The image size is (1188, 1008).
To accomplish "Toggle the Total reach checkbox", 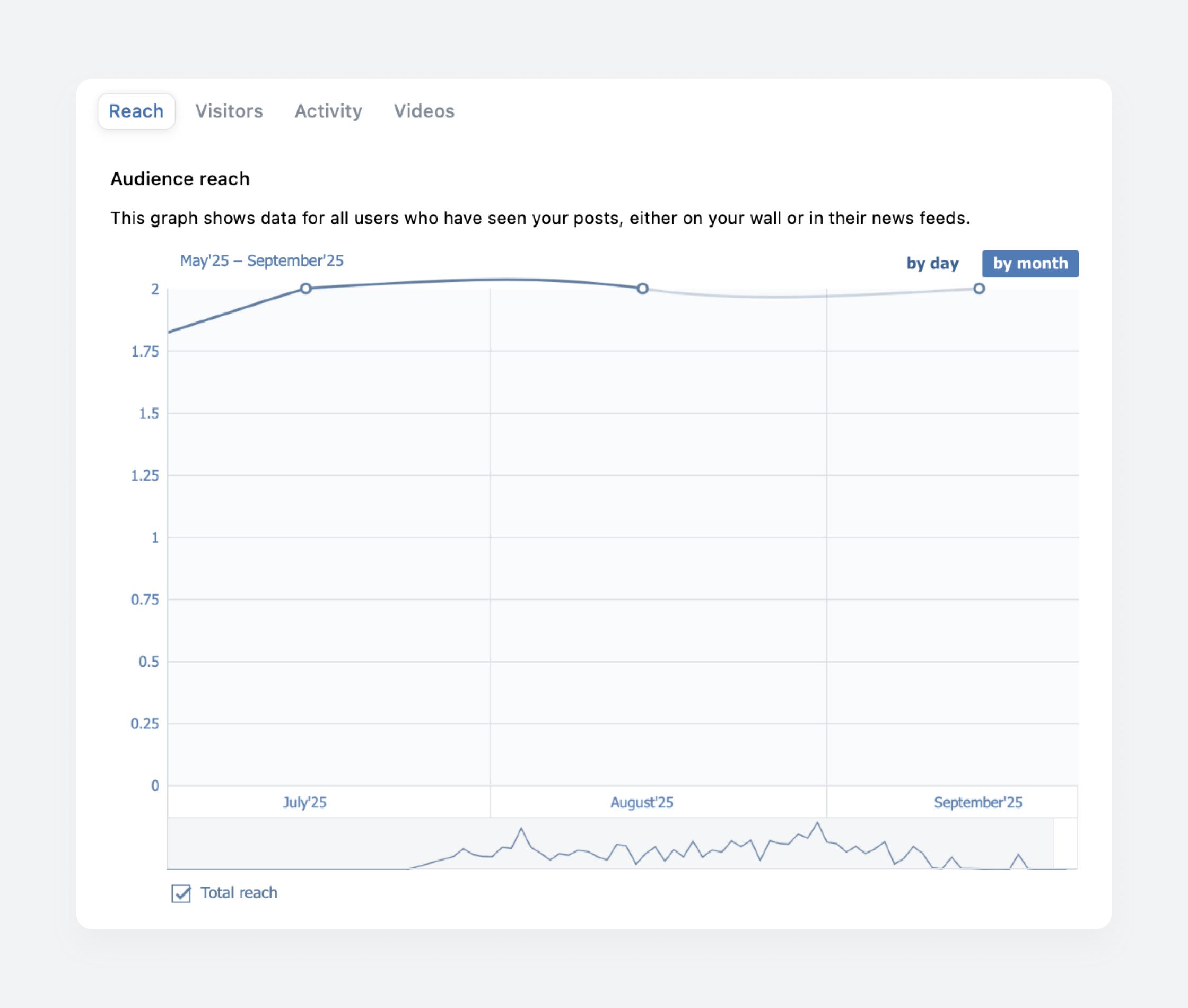I will pyautogui.click(x=181, y=893).
